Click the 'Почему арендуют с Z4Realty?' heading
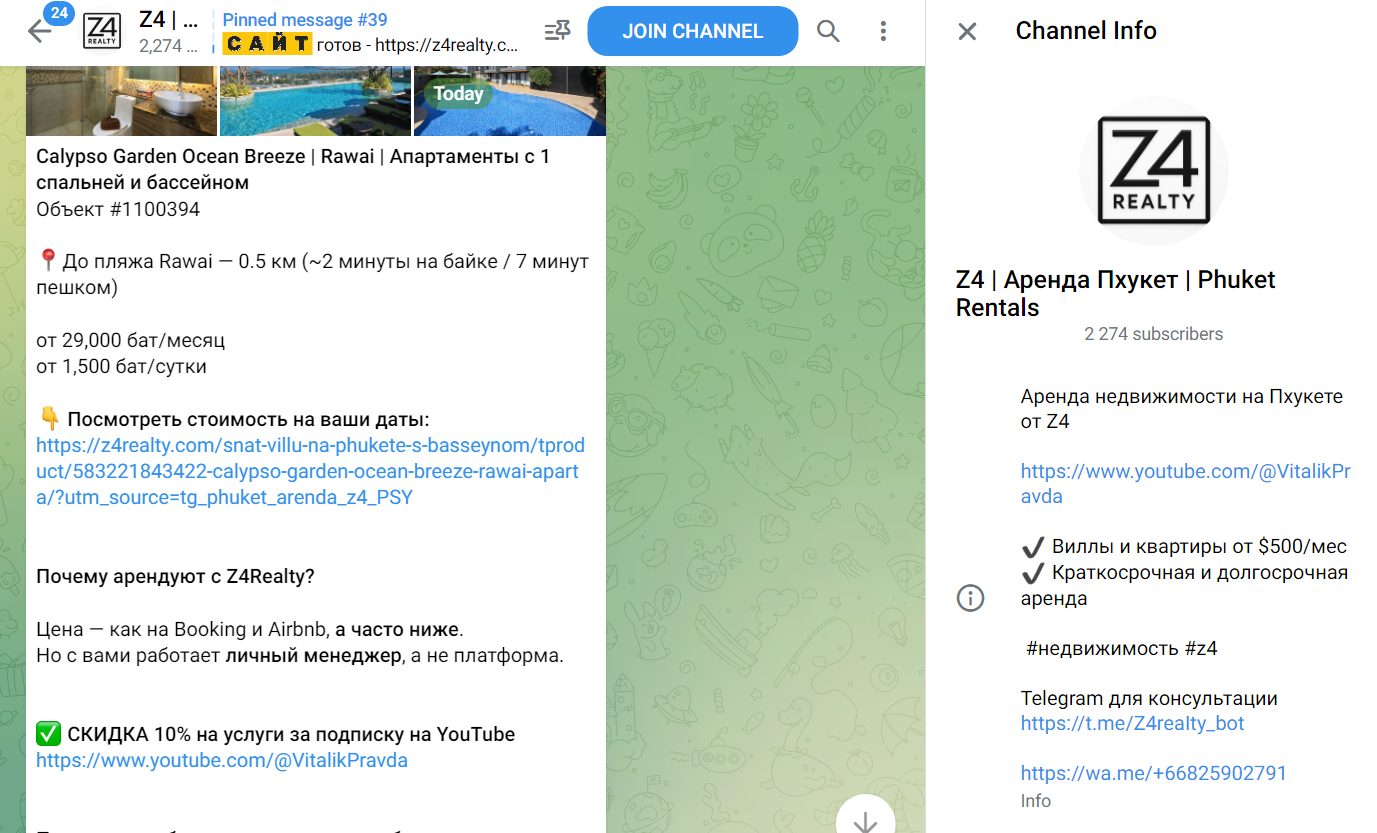Viewport: 1377px width, 833px height. [x=176, y=576]
